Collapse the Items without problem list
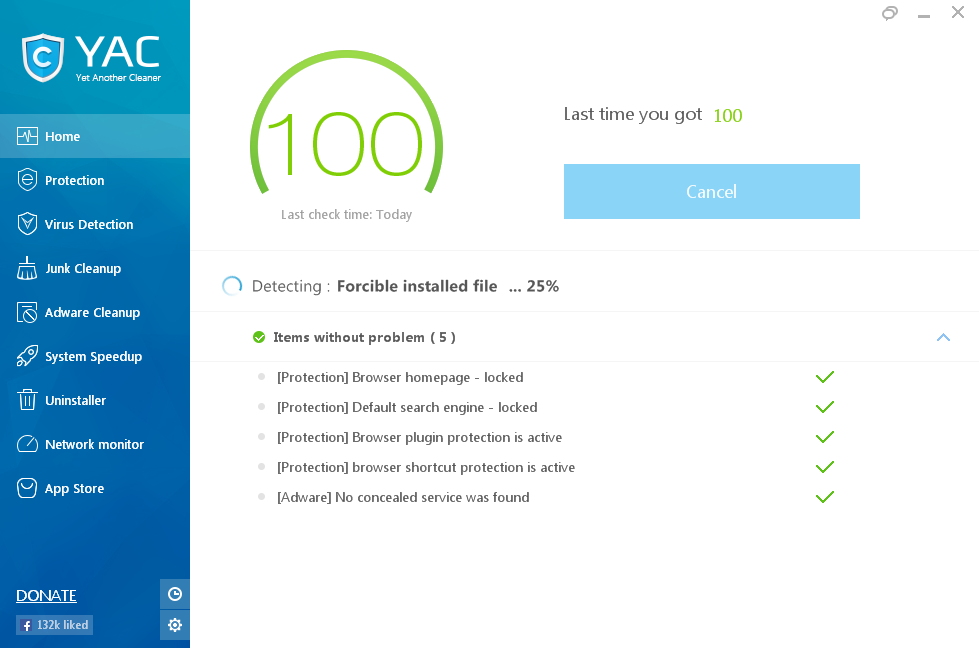 943,337
